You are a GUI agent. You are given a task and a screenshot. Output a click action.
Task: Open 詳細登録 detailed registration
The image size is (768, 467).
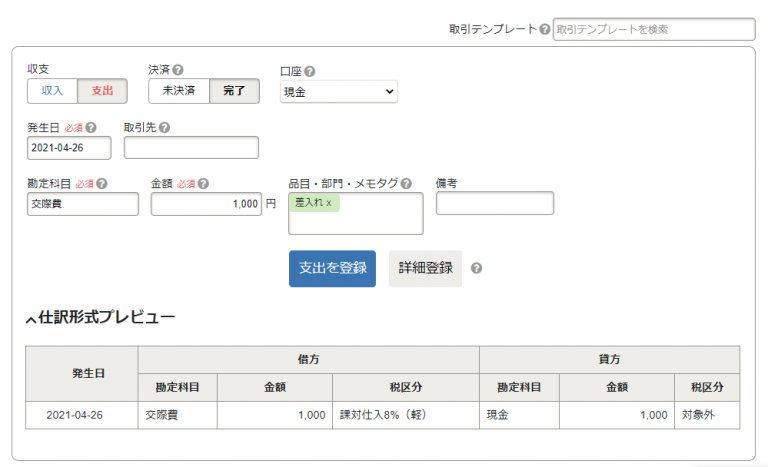coord(425,269)
